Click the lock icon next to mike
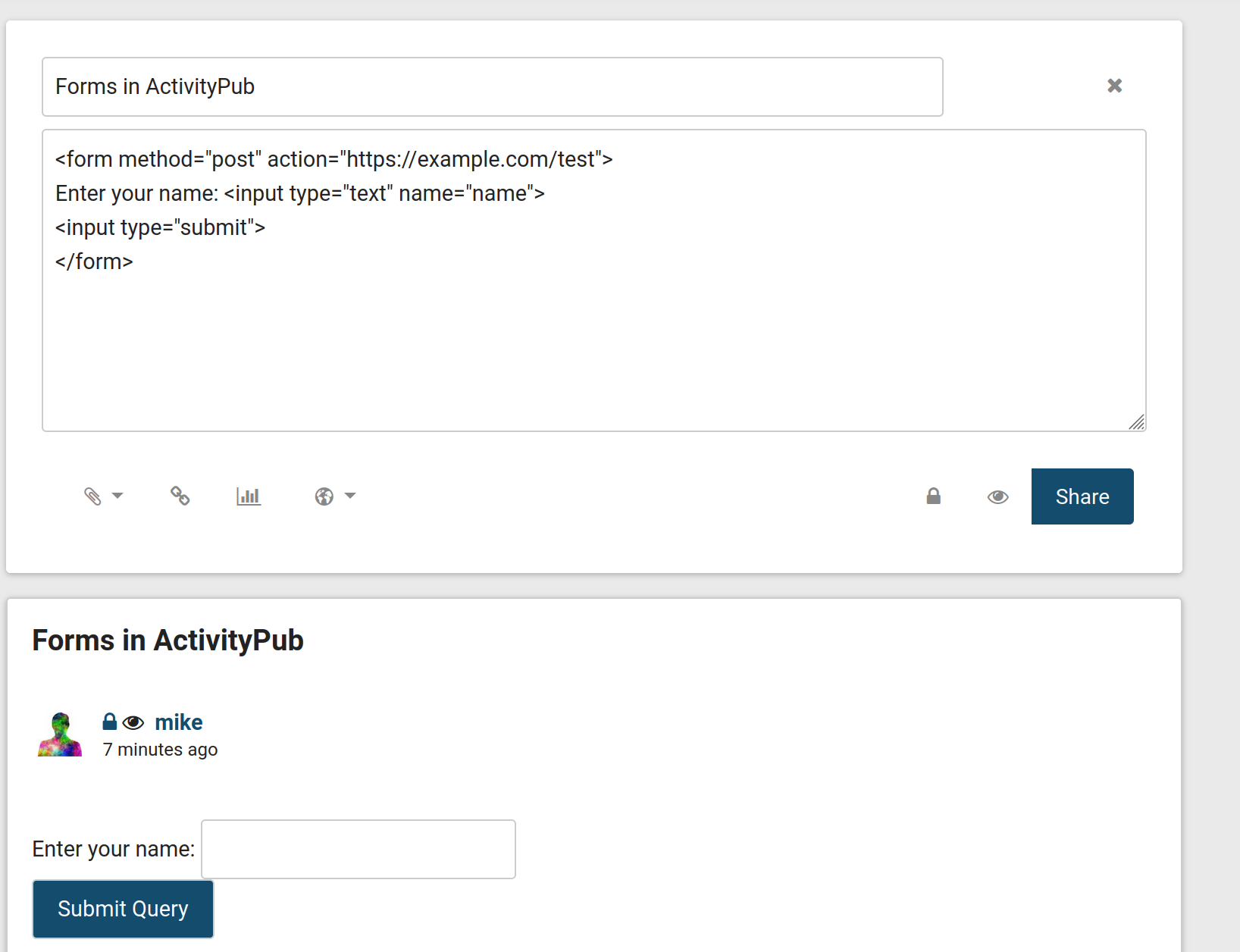The width and height of the screenshot is (1240, 952). coord(110,722)
